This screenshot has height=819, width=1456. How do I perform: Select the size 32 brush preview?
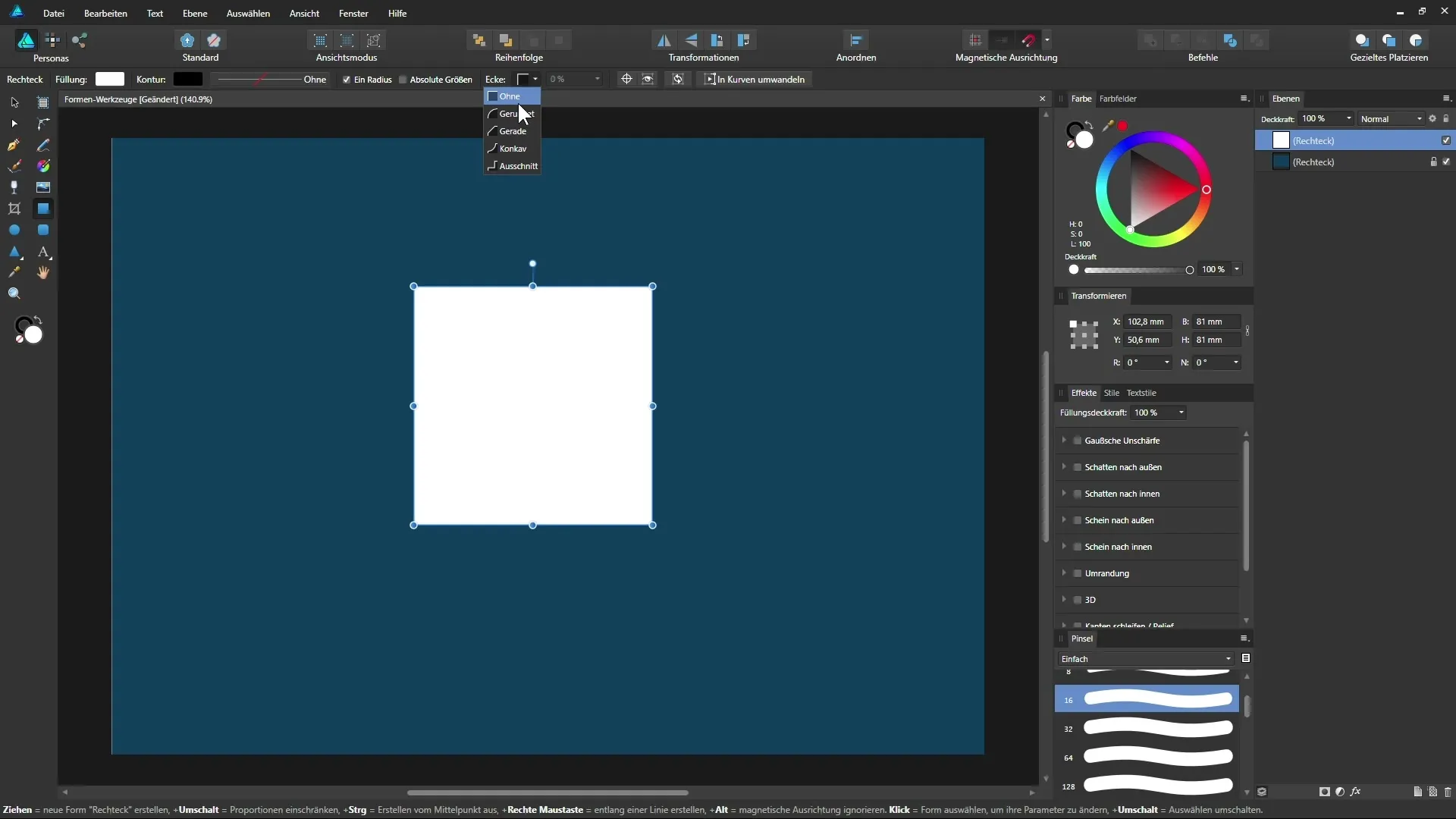(x=1158, y=728)
